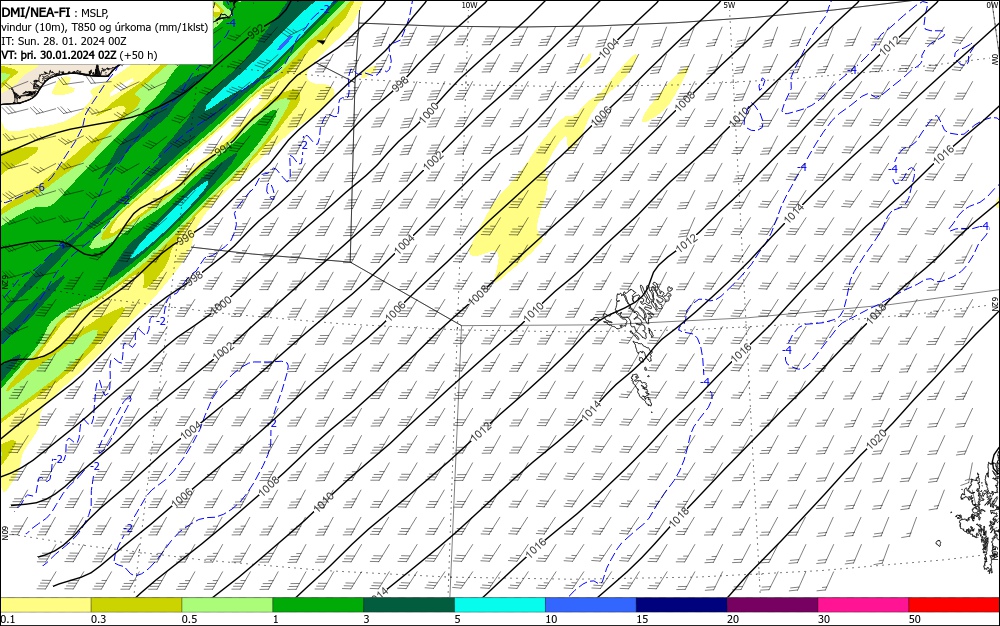Choose the navy 15–20 legend swatch

click(682, 605)
